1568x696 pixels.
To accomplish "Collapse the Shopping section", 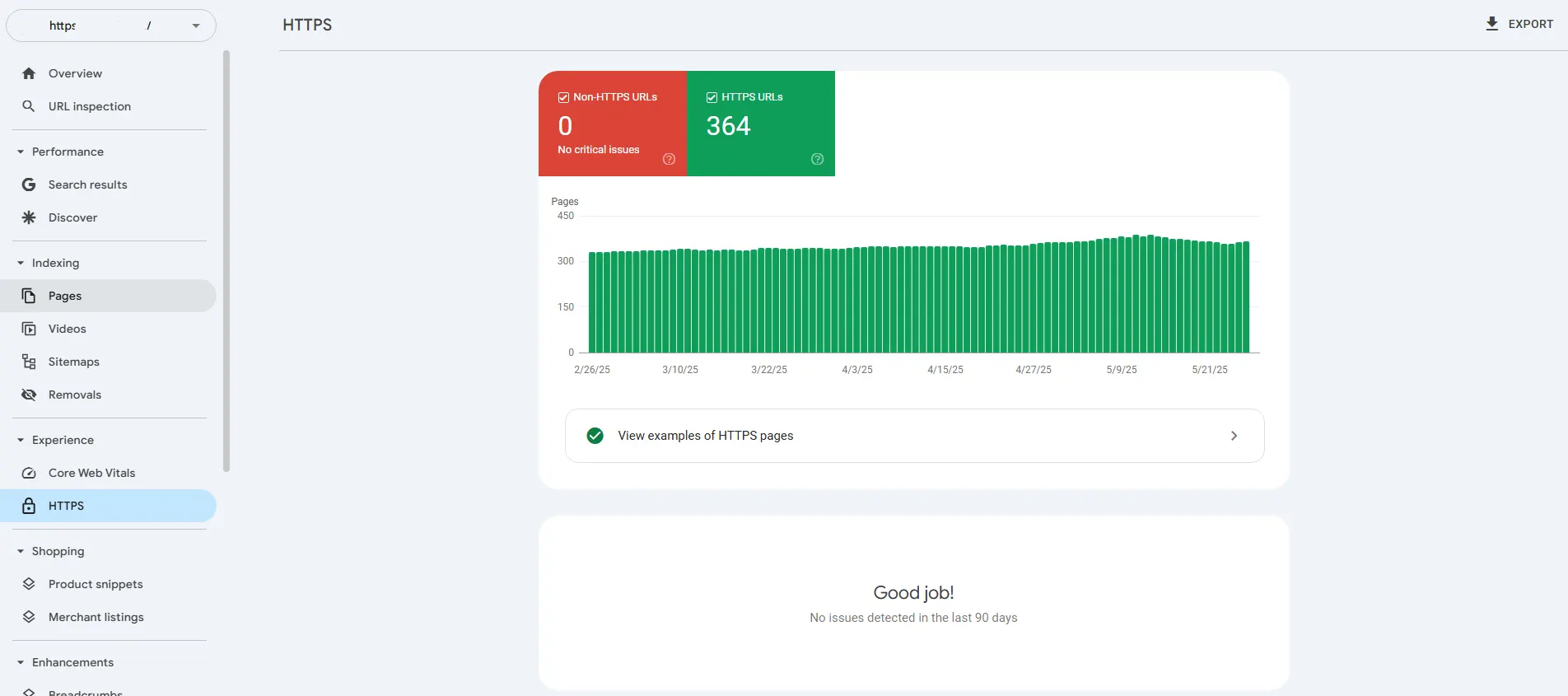I will [x=21, y=551].
